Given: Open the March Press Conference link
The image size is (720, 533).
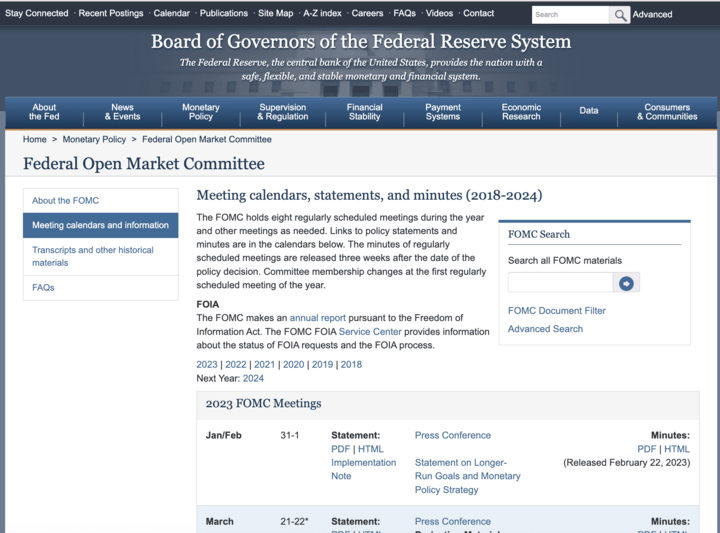Looking at the screenshot, I should coord(453,522).
